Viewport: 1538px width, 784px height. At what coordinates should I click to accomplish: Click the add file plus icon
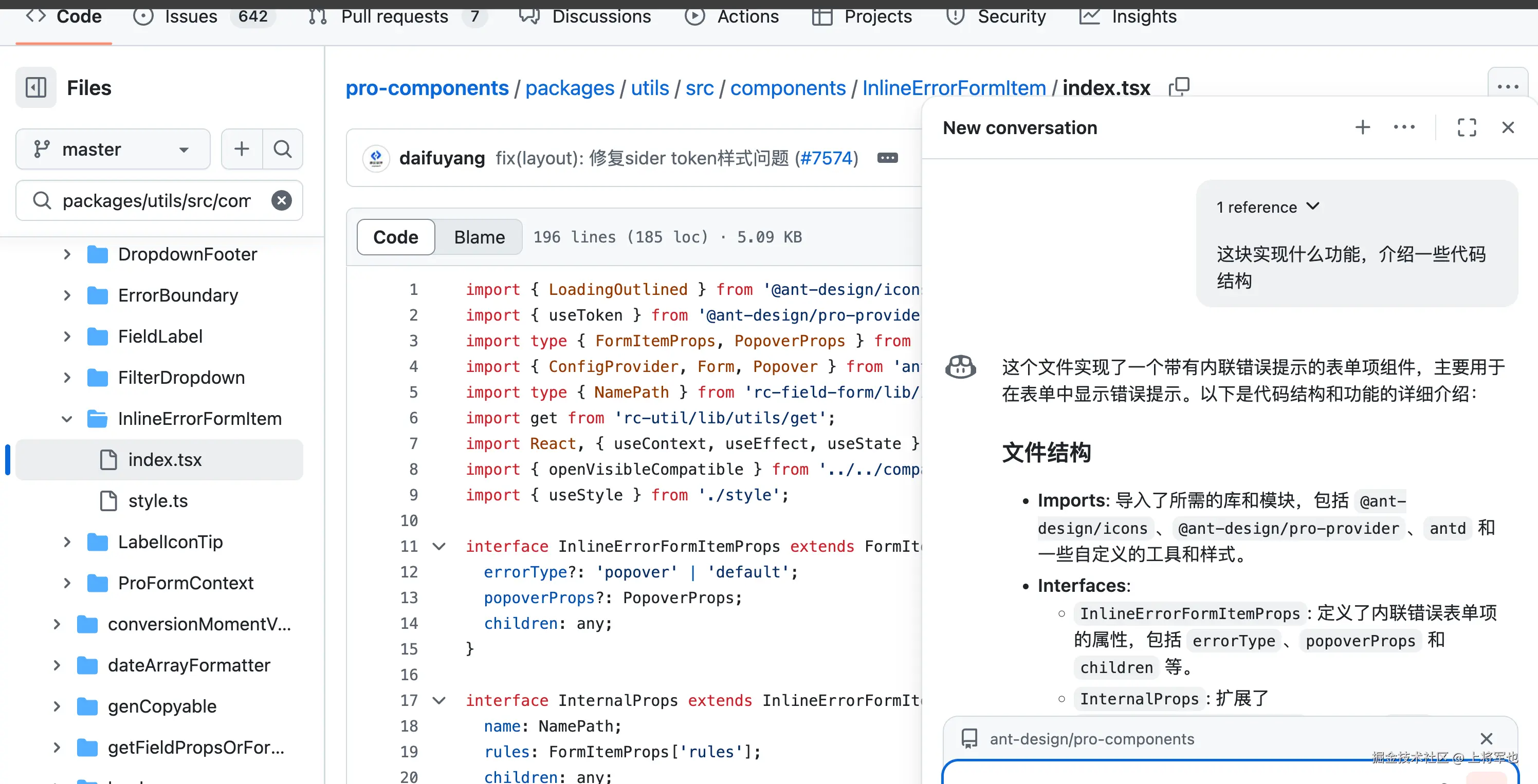242,148
